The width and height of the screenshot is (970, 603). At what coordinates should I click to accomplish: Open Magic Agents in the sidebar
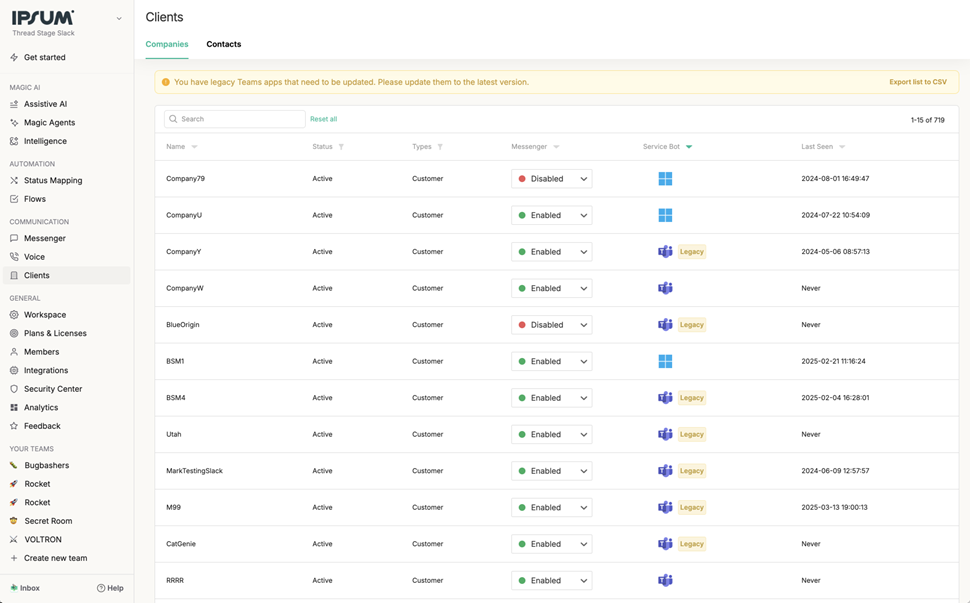tap(49, 123)
